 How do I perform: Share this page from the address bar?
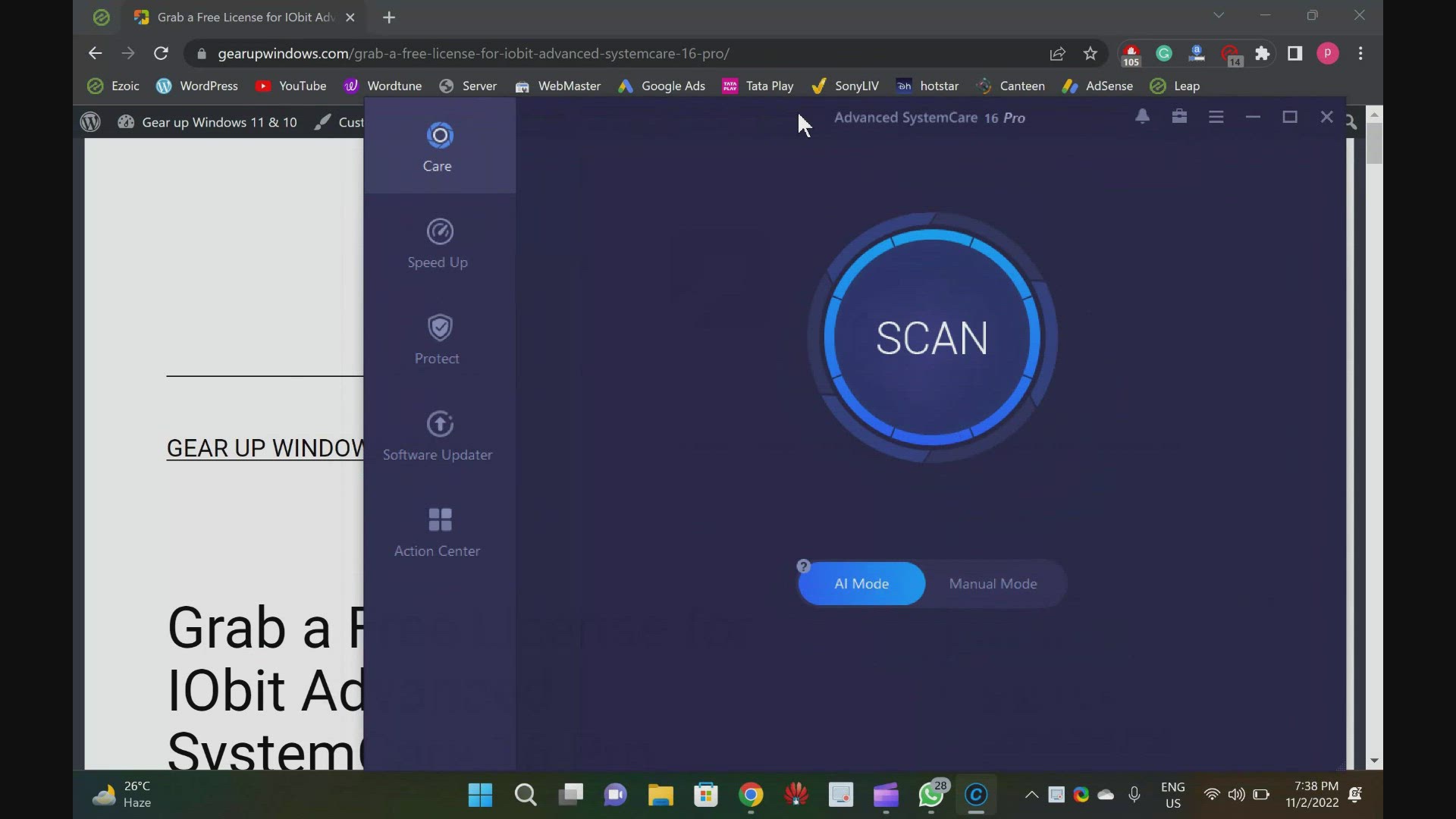coord(1058,54)
